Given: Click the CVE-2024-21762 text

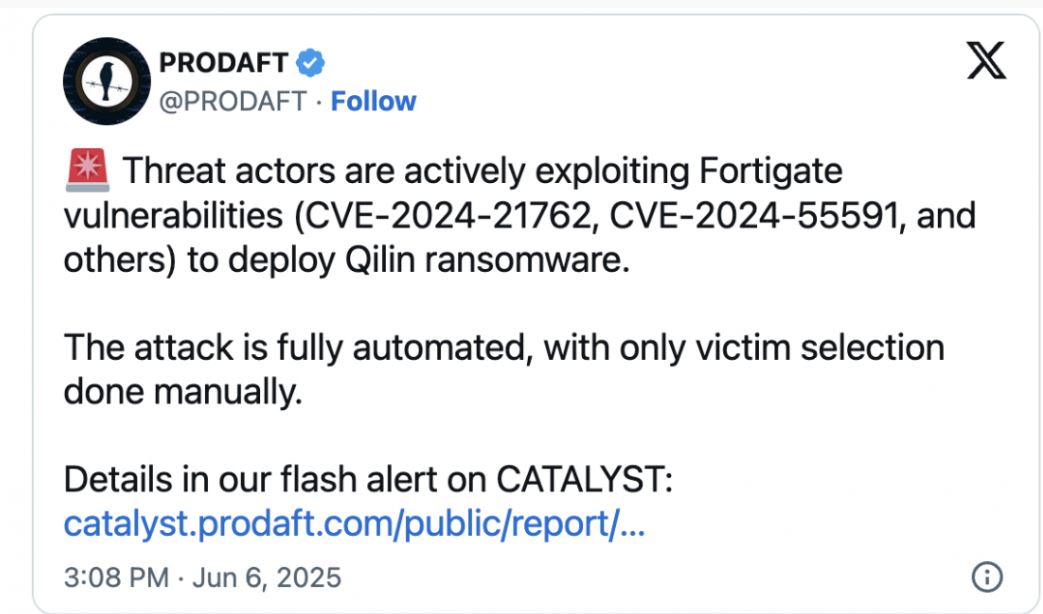Looking at the screenshot, I should [444, 216].
